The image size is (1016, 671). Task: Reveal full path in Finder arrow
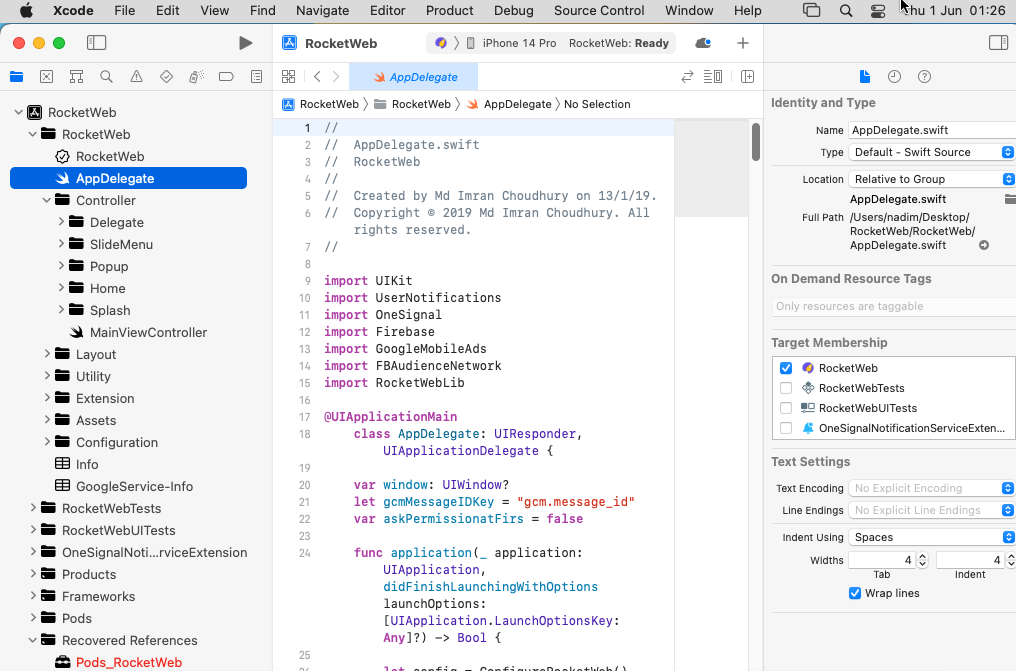click(984, 245)
